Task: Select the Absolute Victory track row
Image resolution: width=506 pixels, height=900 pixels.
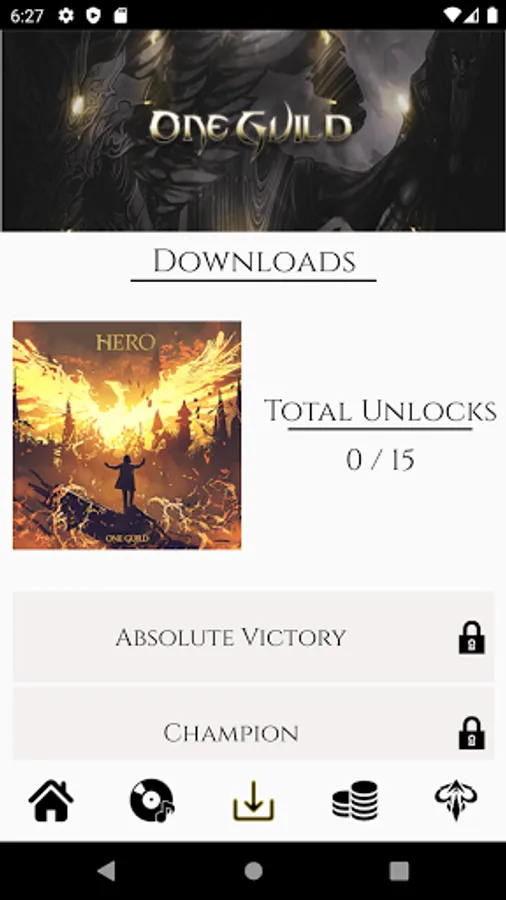Action: click(x=253, y=637)
